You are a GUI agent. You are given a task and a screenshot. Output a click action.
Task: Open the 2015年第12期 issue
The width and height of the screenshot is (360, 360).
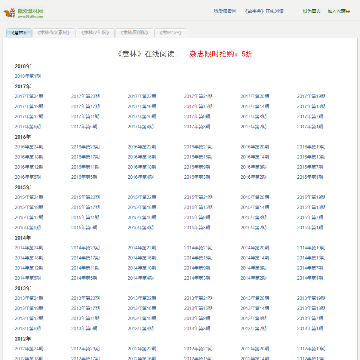(29, 218)
